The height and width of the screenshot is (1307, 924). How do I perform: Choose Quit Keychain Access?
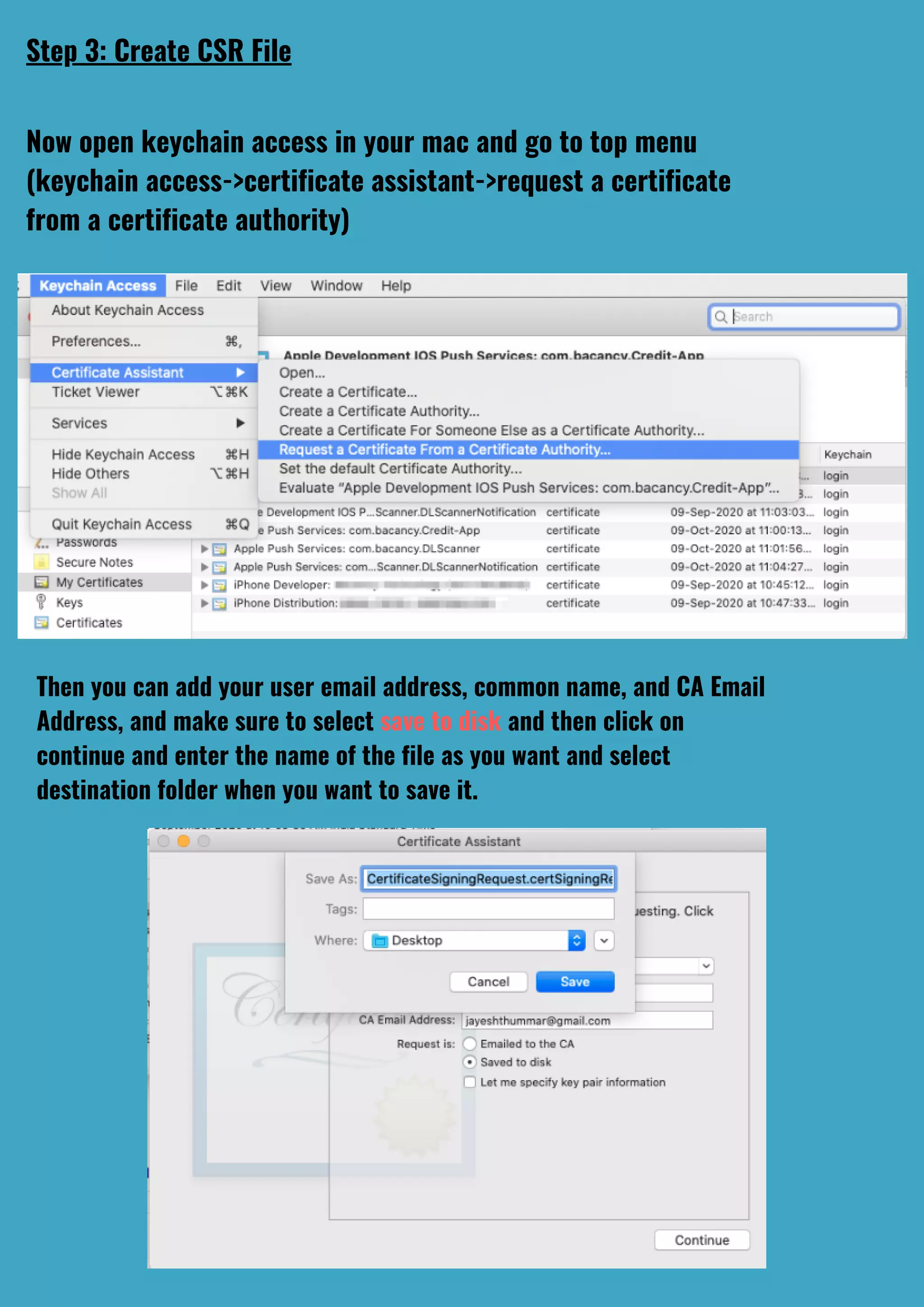(144, 524)
